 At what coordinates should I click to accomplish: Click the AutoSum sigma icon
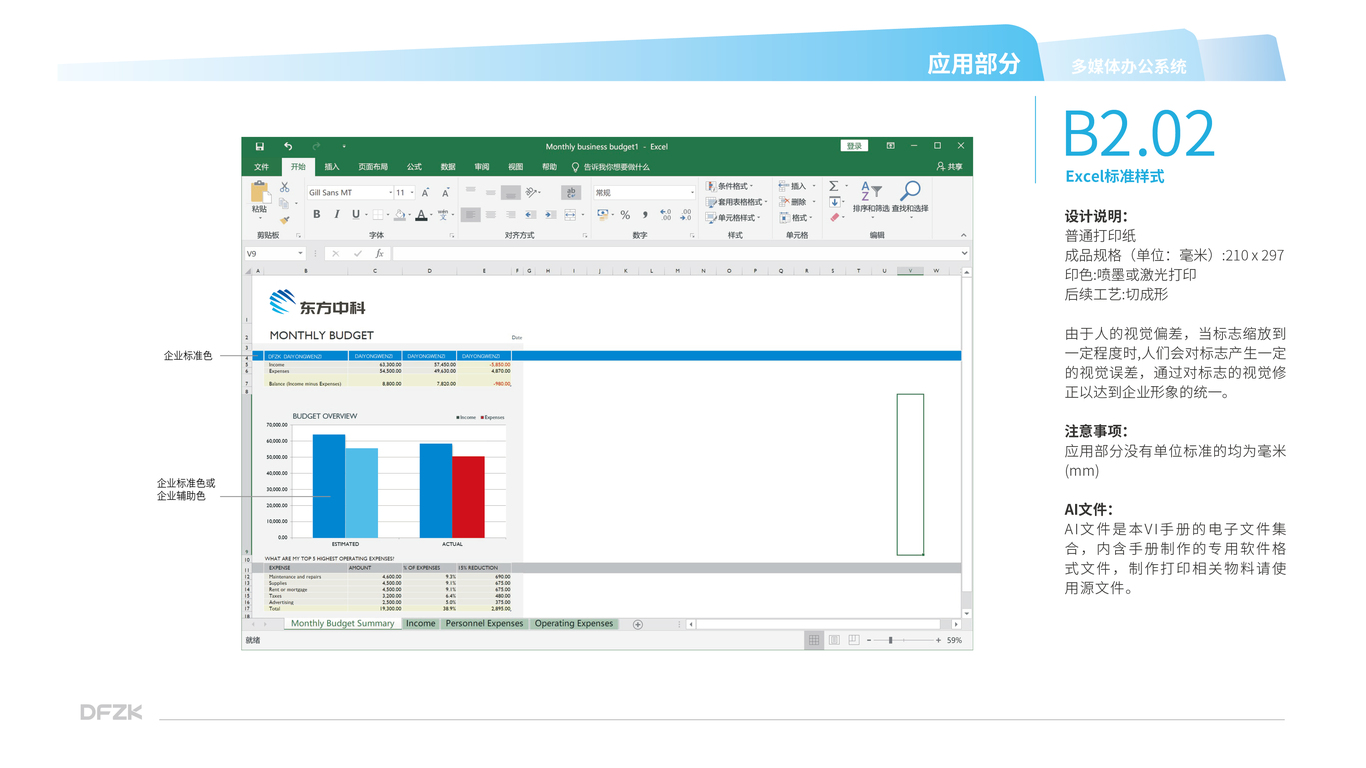click(x=834, y=186)
